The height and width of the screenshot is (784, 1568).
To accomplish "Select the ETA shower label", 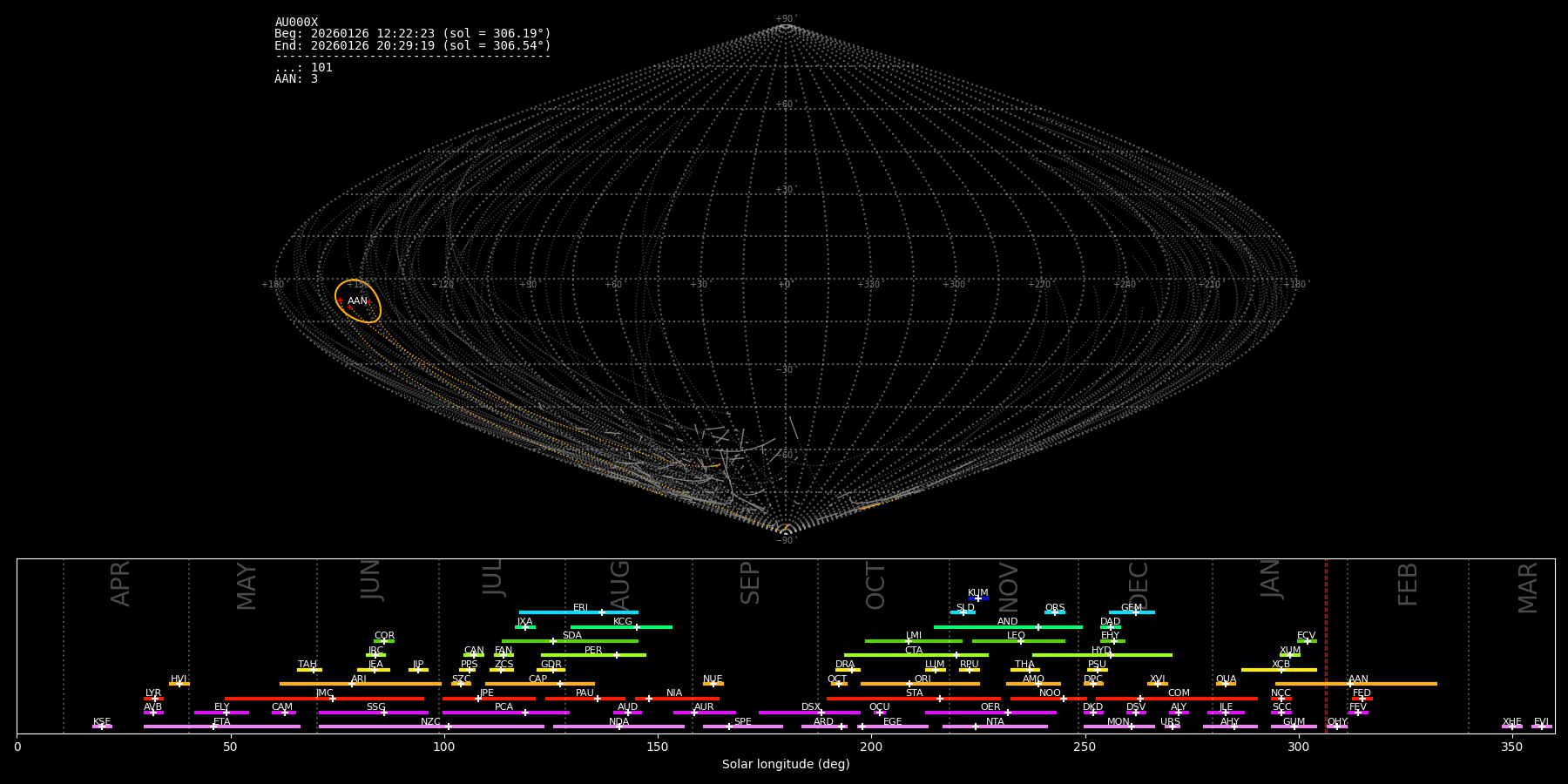I will 222,722.
